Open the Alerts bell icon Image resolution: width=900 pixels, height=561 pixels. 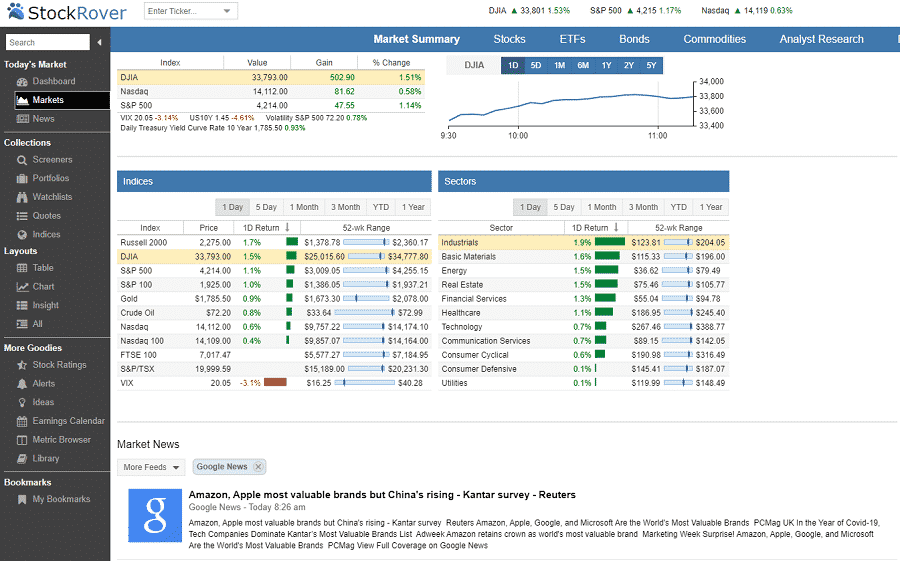pos(23,384)
